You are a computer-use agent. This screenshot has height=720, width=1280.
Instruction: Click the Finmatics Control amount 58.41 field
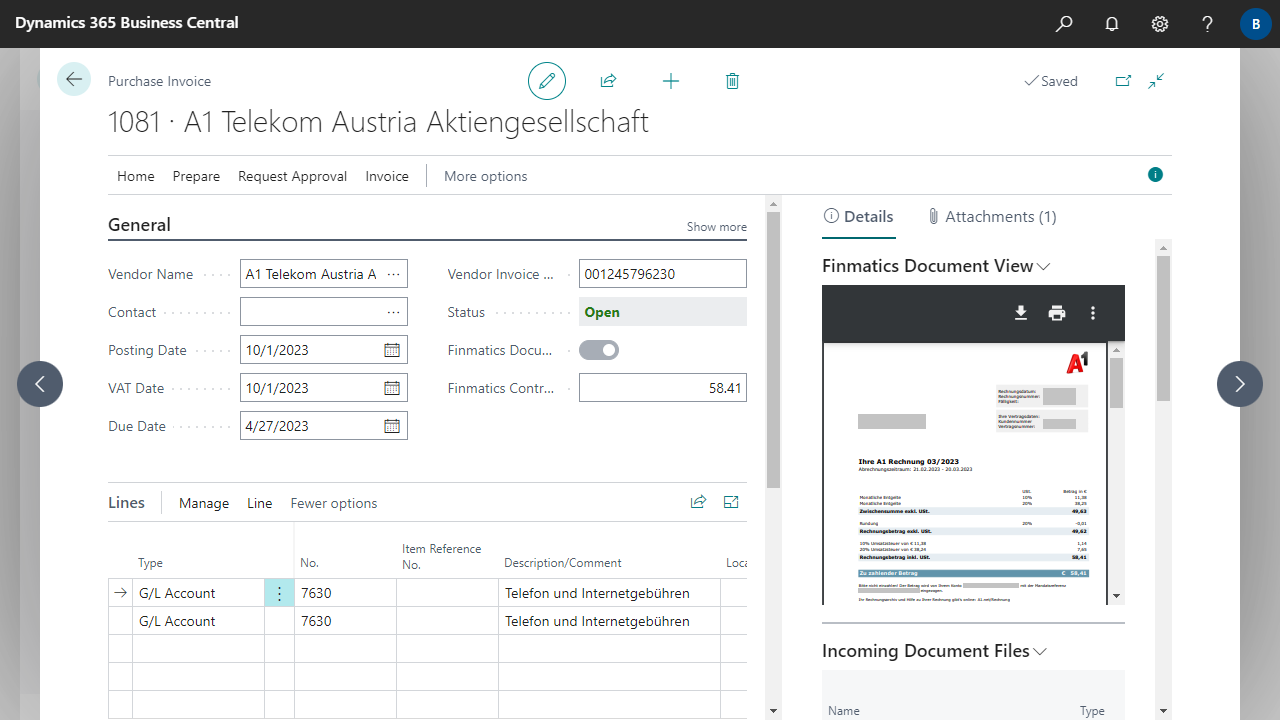click(x=663, y=388)
